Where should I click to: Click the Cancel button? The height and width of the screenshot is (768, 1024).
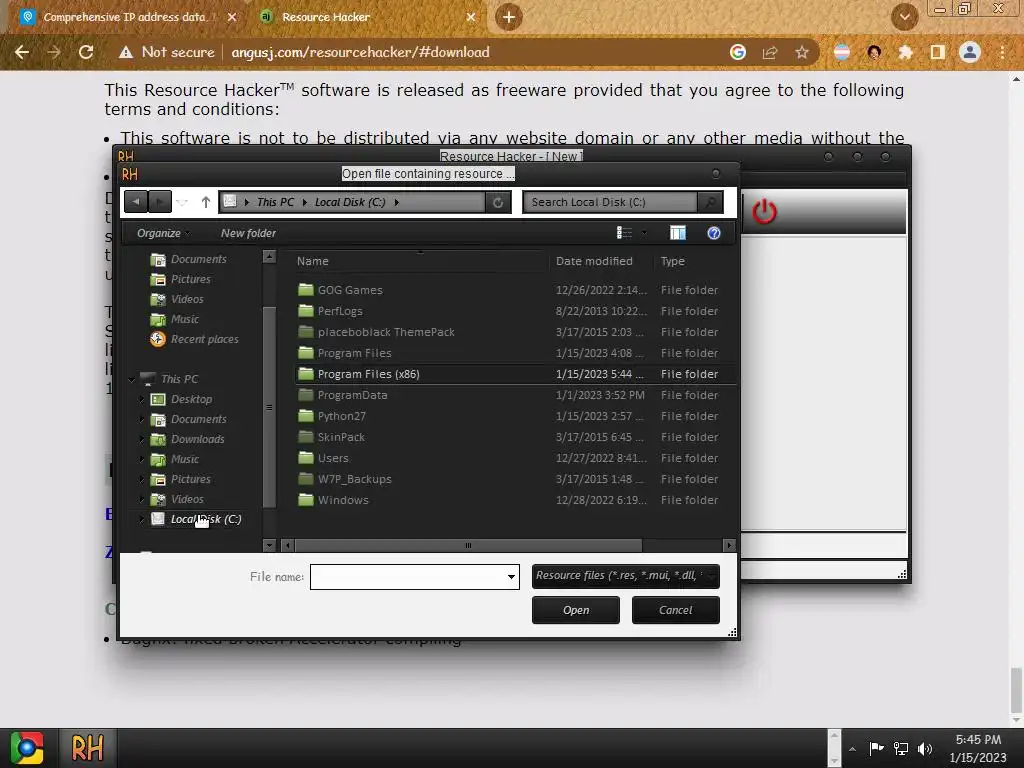[x=675, y=610]
